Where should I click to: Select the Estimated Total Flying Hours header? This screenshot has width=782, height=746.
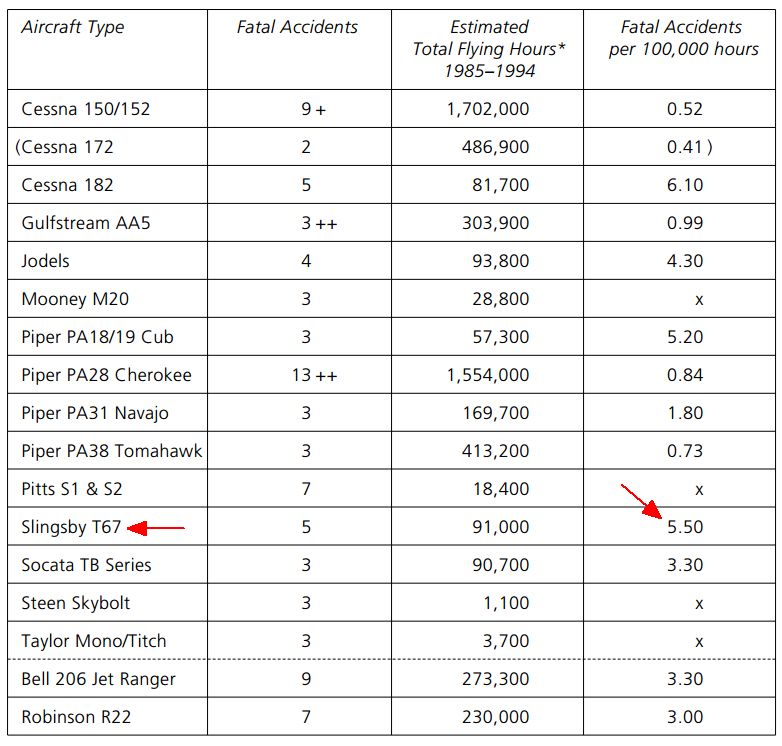[x=489, y=49]
